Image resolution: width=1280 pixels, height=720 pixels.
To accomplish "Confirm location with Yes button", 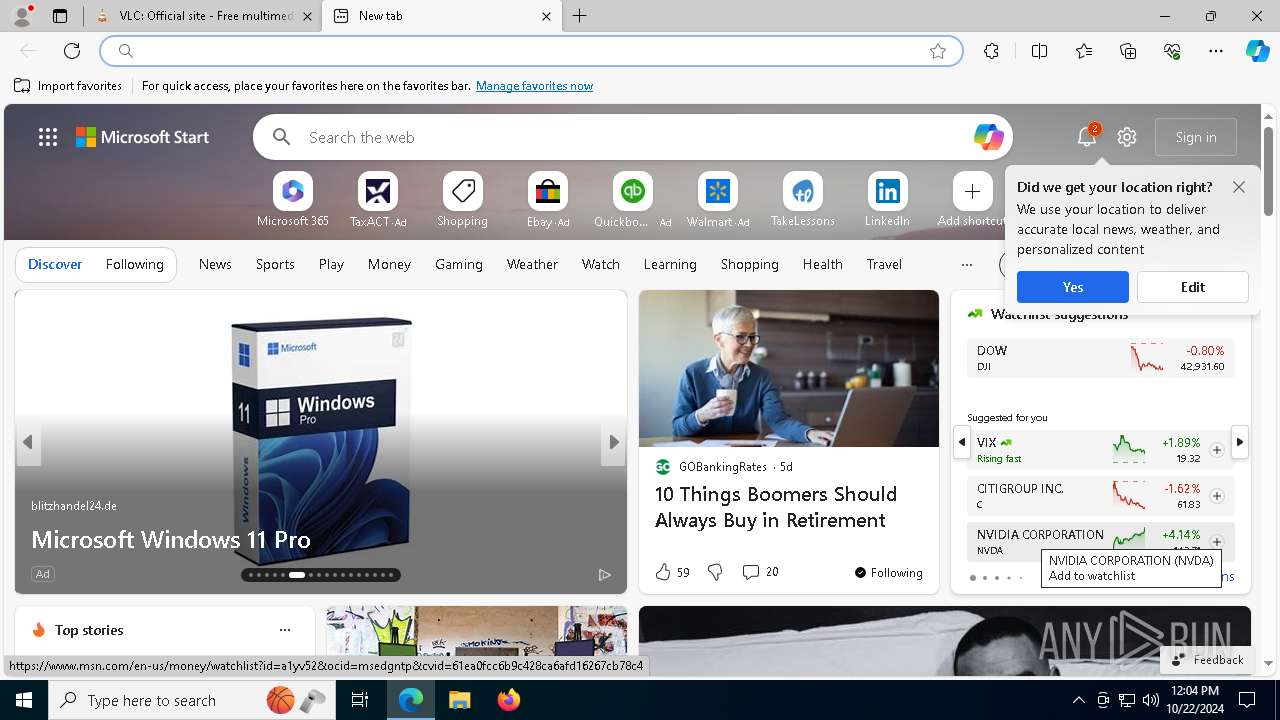I will (x=1073, y=287).
